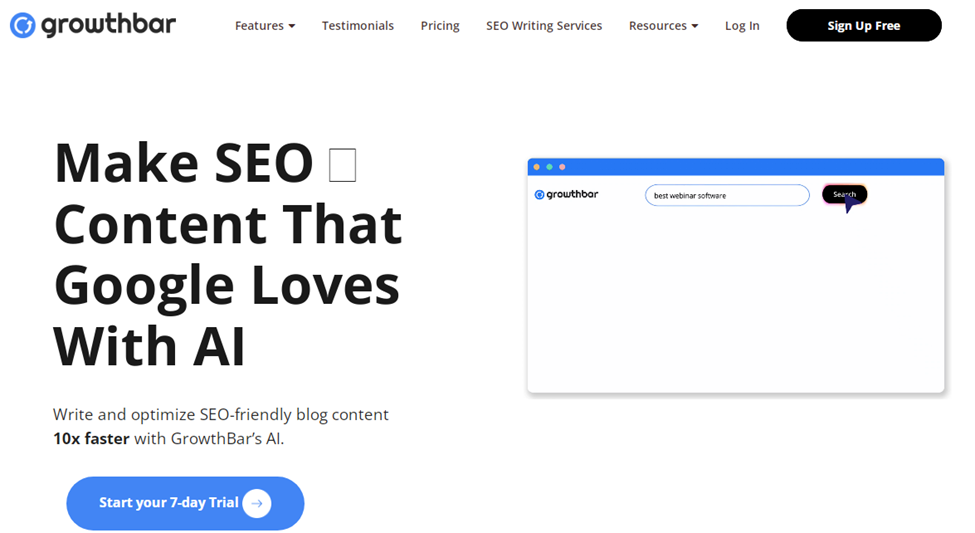Click the '10x faster' bold text
Image resolution: width=975 pixels, height=533 pixels.
[91, 438]
